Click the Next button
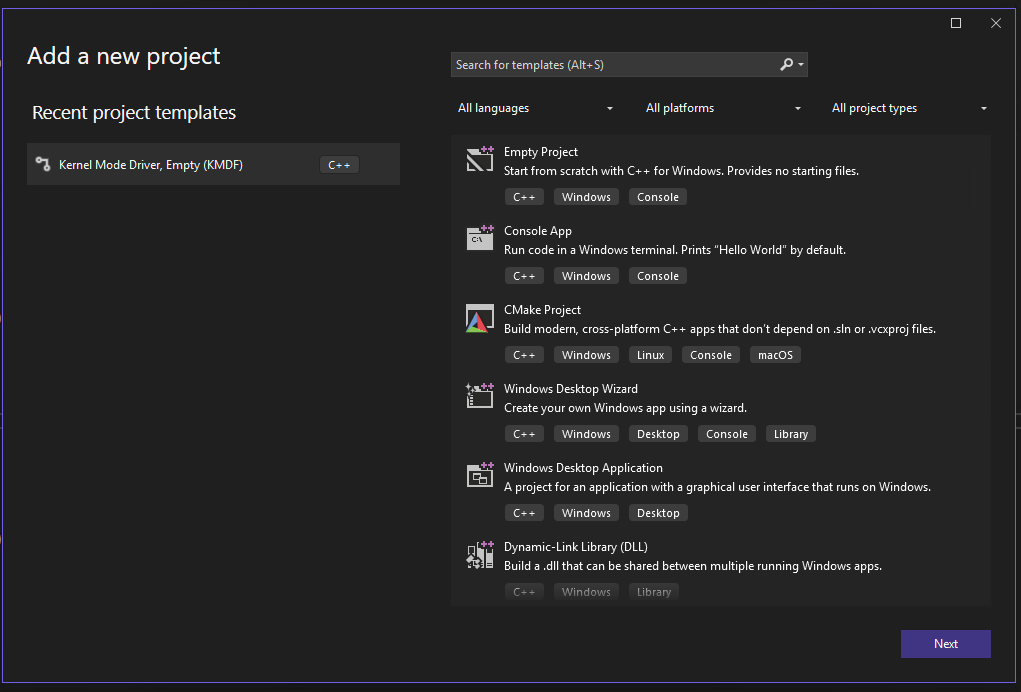 pos(945,643)
